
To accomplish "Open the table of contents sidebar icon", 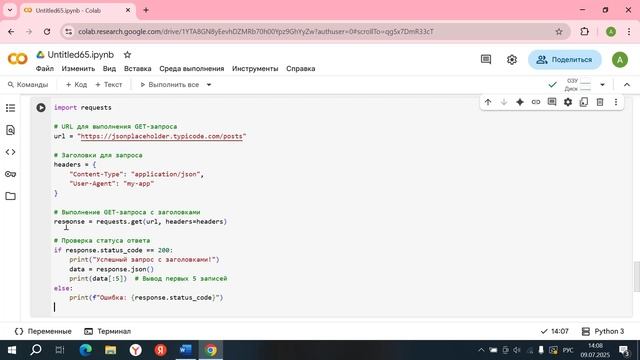I will (11, 108).
